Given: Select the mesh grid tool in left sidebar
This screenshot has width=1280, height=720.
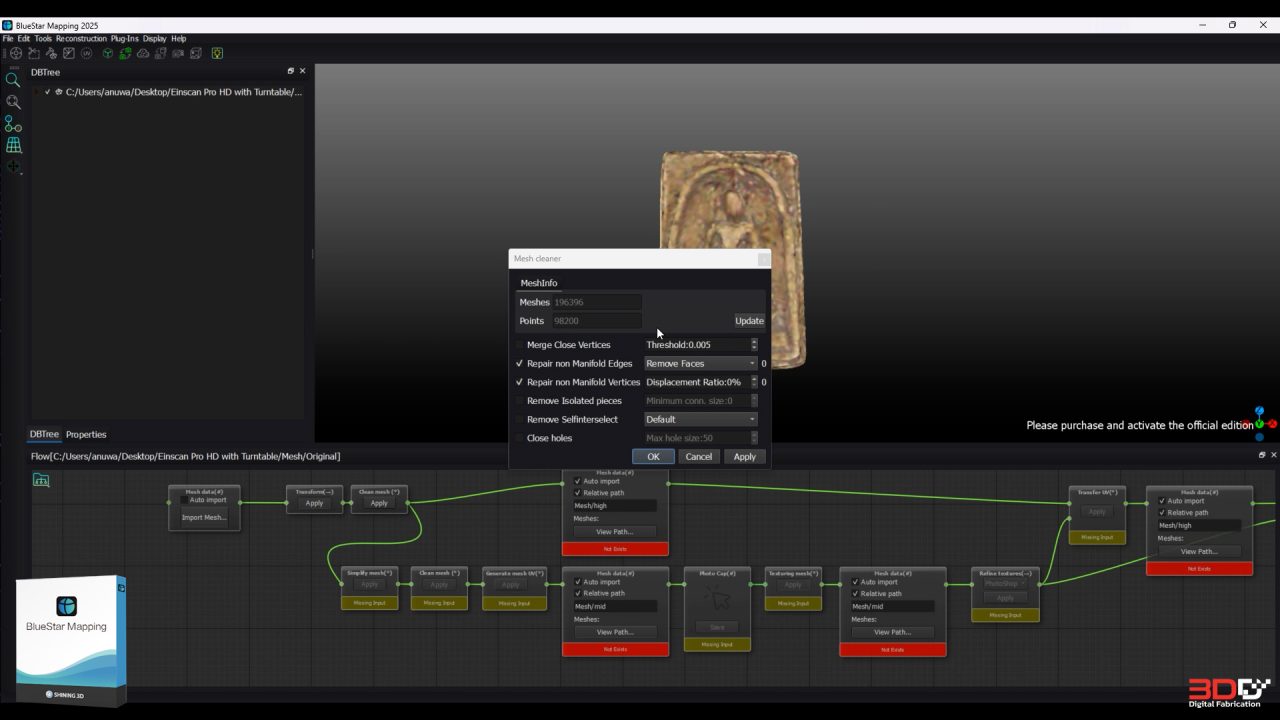Looking at the screenshot, I should [x=14, y=144].
